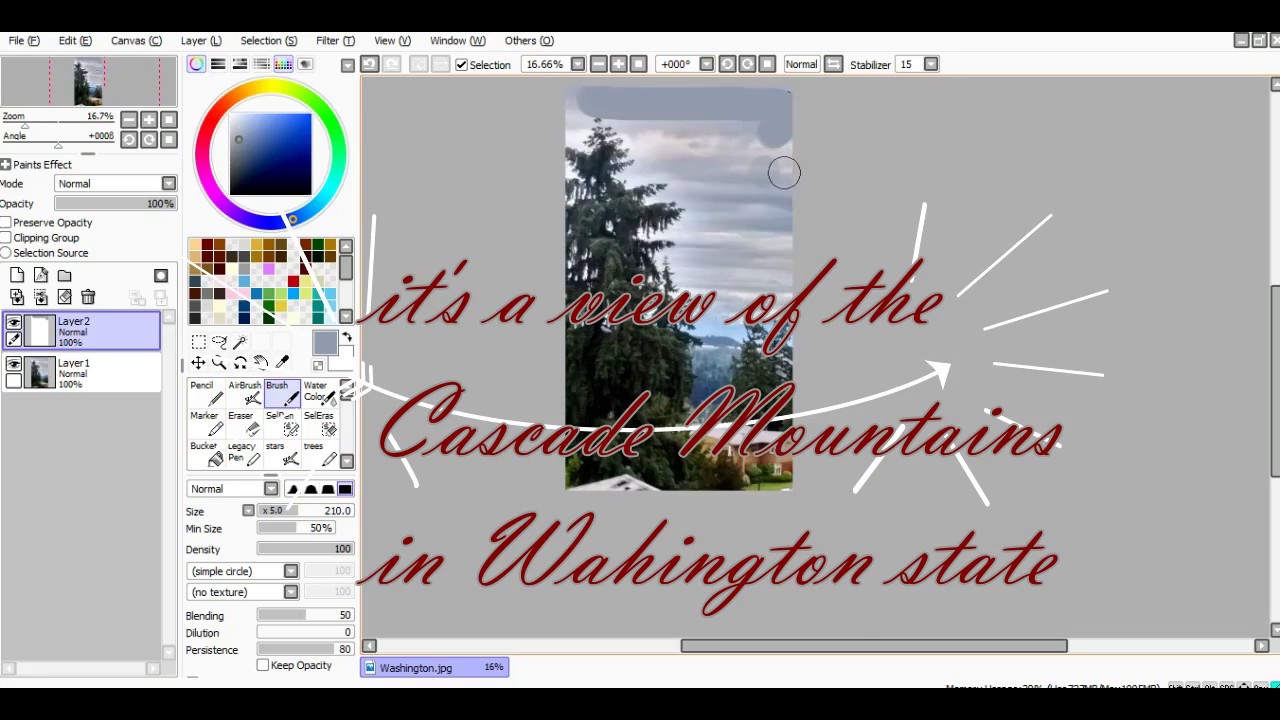Switch to the Washington.jpg document tab
Screen dimensions: 1280x720
coord(435,667)
